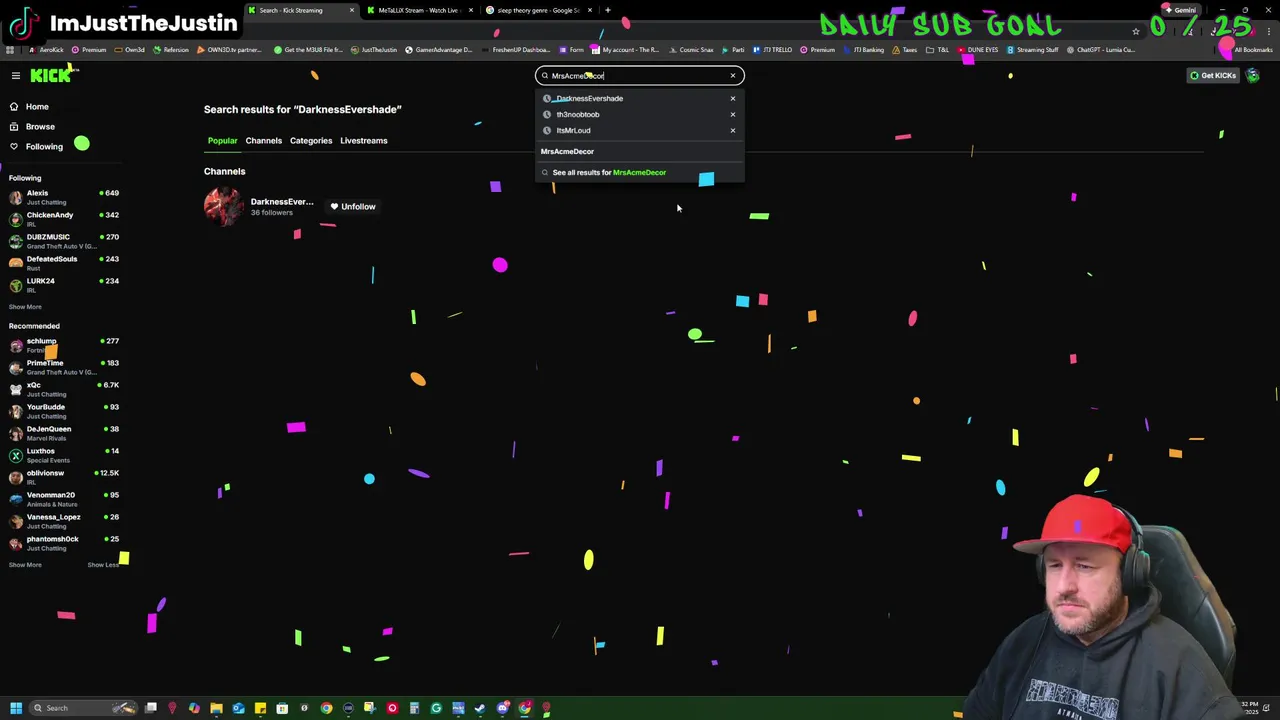The height and width of the screenshot is (720, 1280).
Task: Open a new browser tab
Action: (608, 10)
